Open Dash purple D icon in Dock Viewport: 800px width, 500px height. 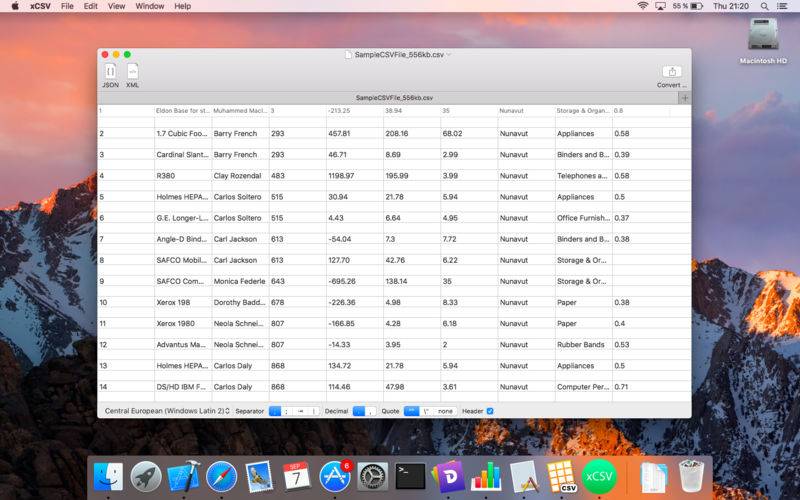click(x=448, y=477)
